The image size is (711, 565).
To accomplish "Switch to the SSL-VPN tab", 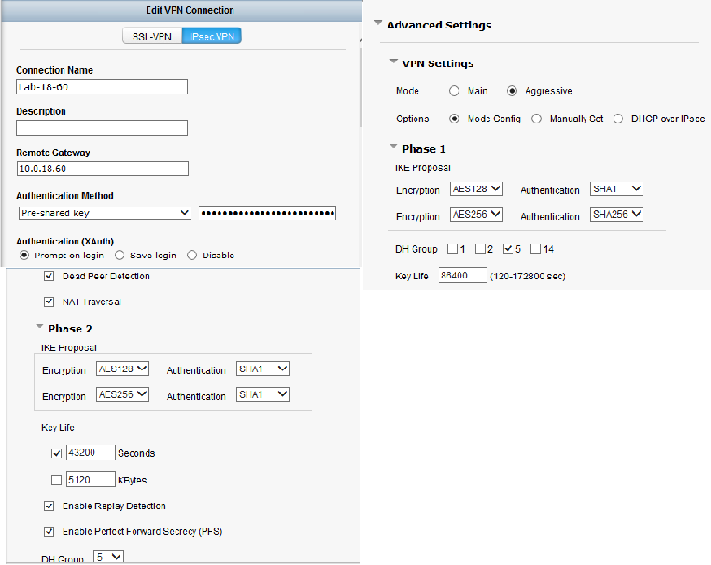I will (x=152, y=36).
